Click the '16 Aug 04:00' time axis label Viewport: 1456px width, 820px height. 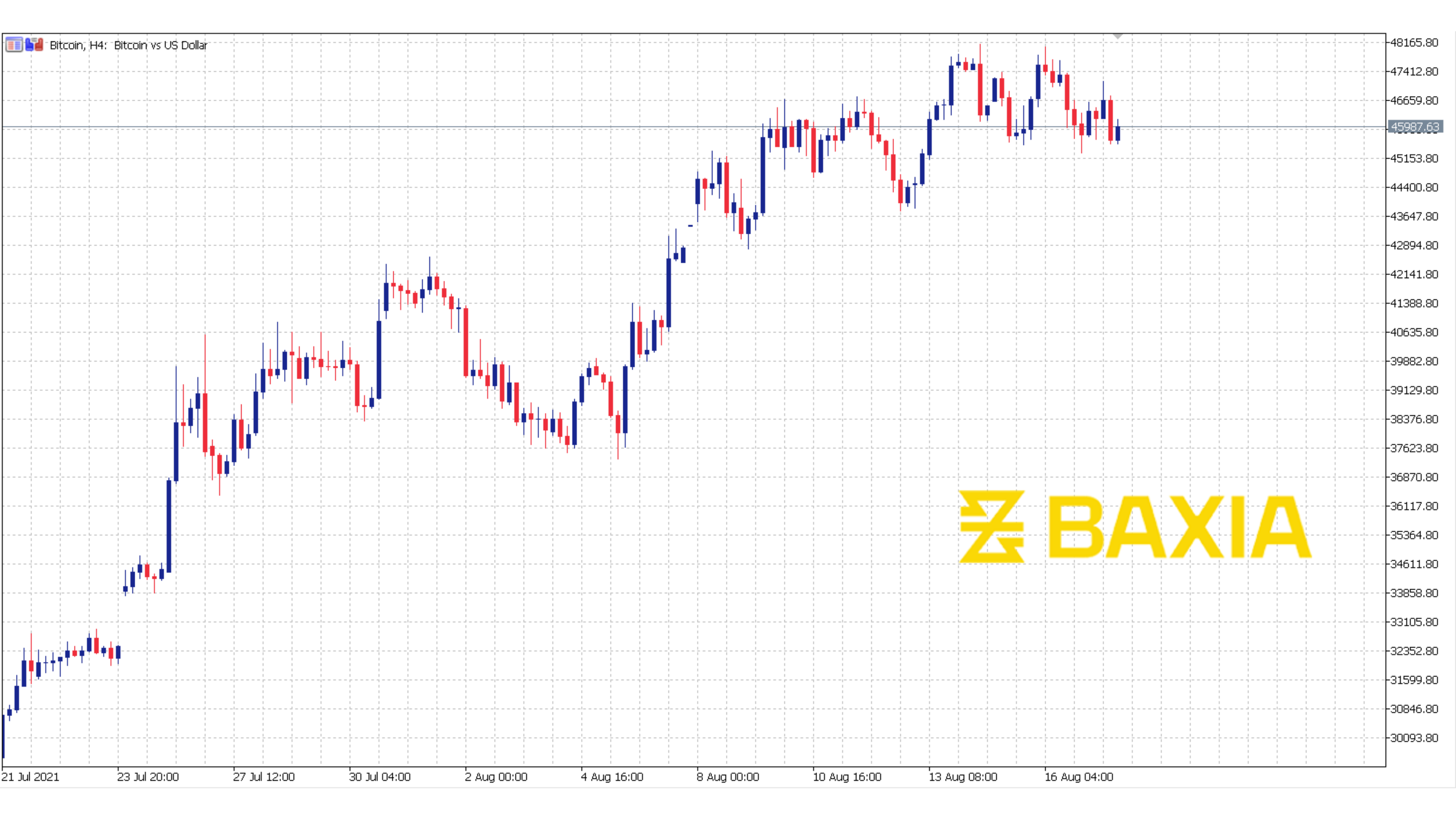point(1079,777)
